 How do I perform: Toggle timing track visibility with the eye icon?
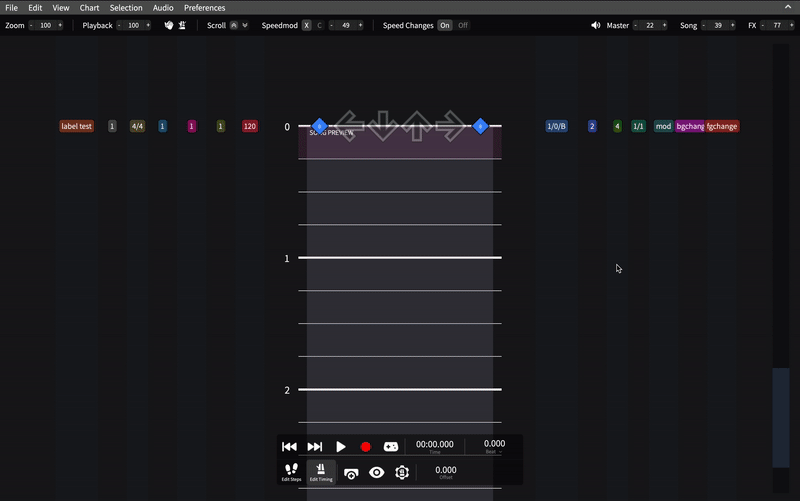377,472
